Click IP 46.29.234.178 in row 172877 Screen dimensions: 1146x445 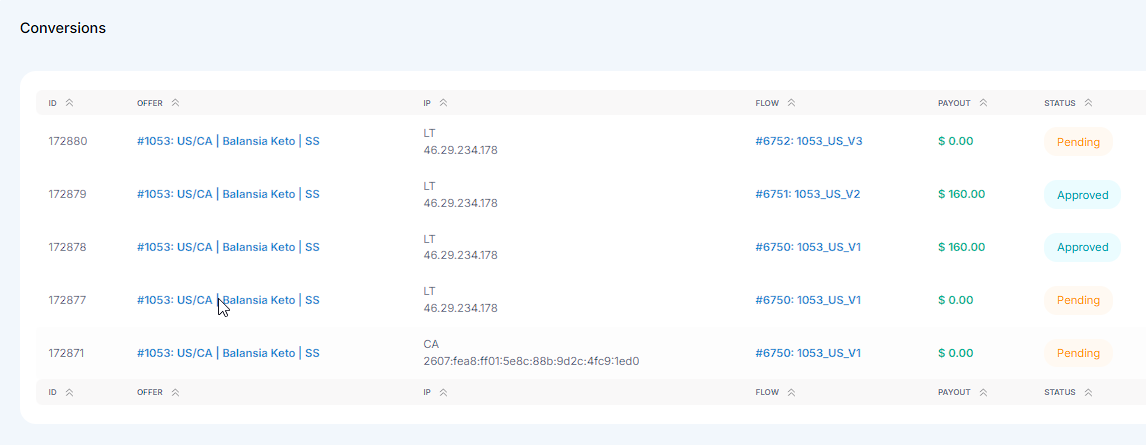[460, 308]
